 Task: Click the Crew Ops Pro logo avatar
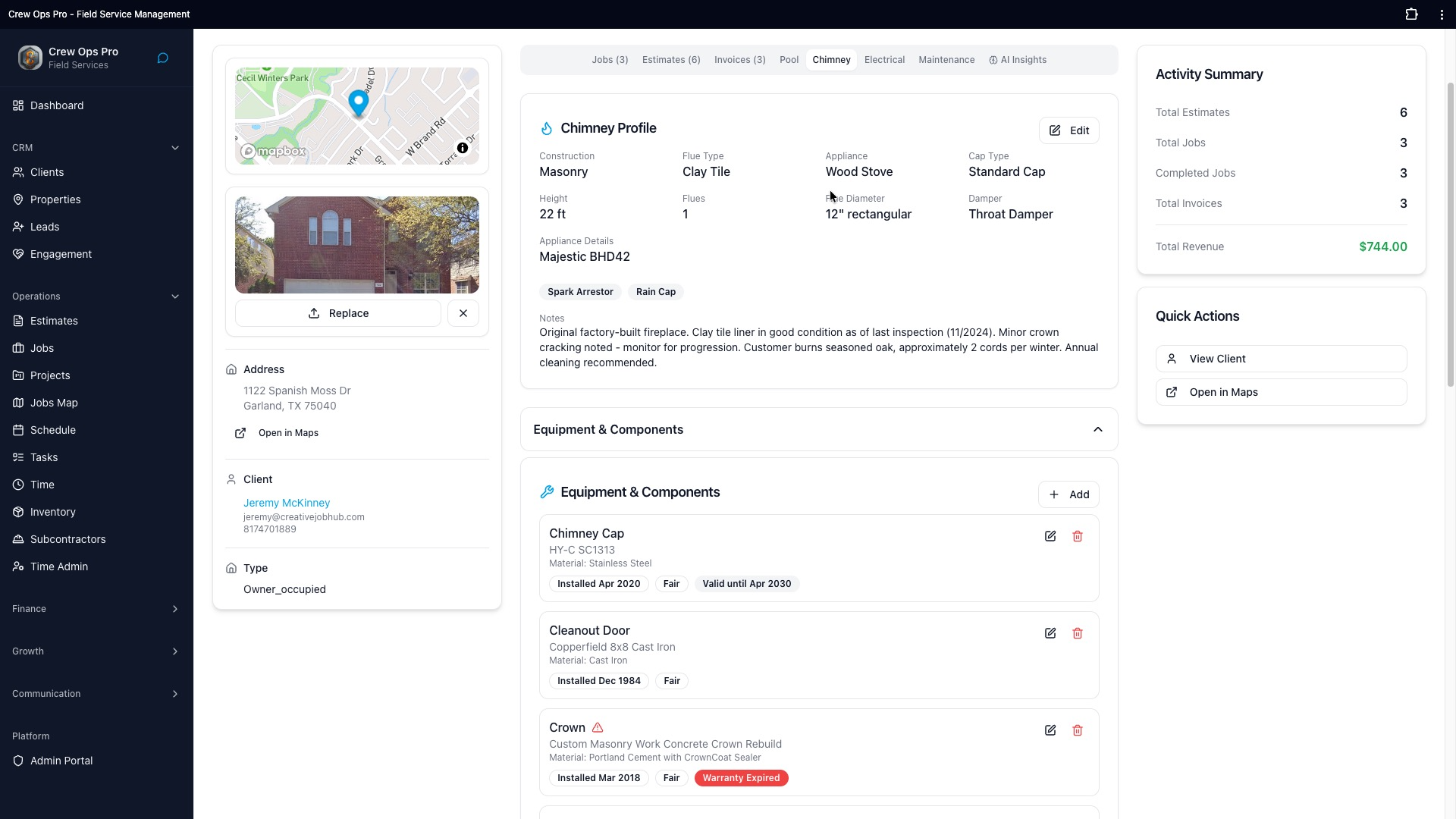(30, 58)
